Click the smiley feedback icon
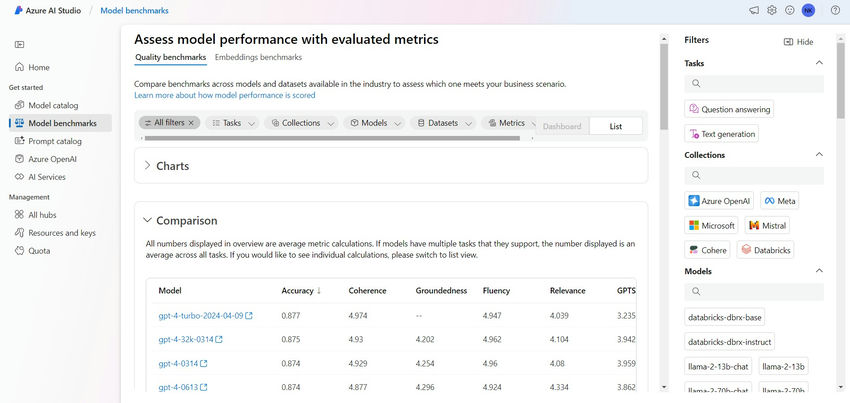 (x=790, y=10)
